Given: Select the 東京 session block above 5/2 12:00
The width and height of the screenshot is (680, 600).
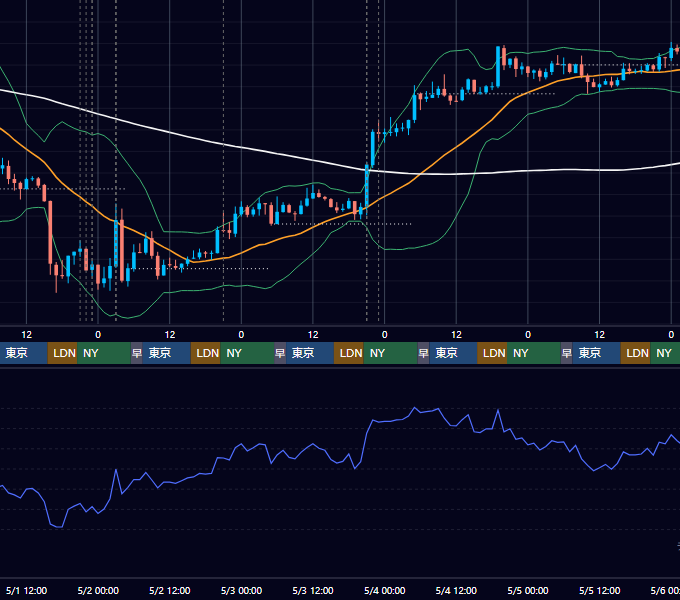Looking at the screenshot, I should (x=167, y=353).
